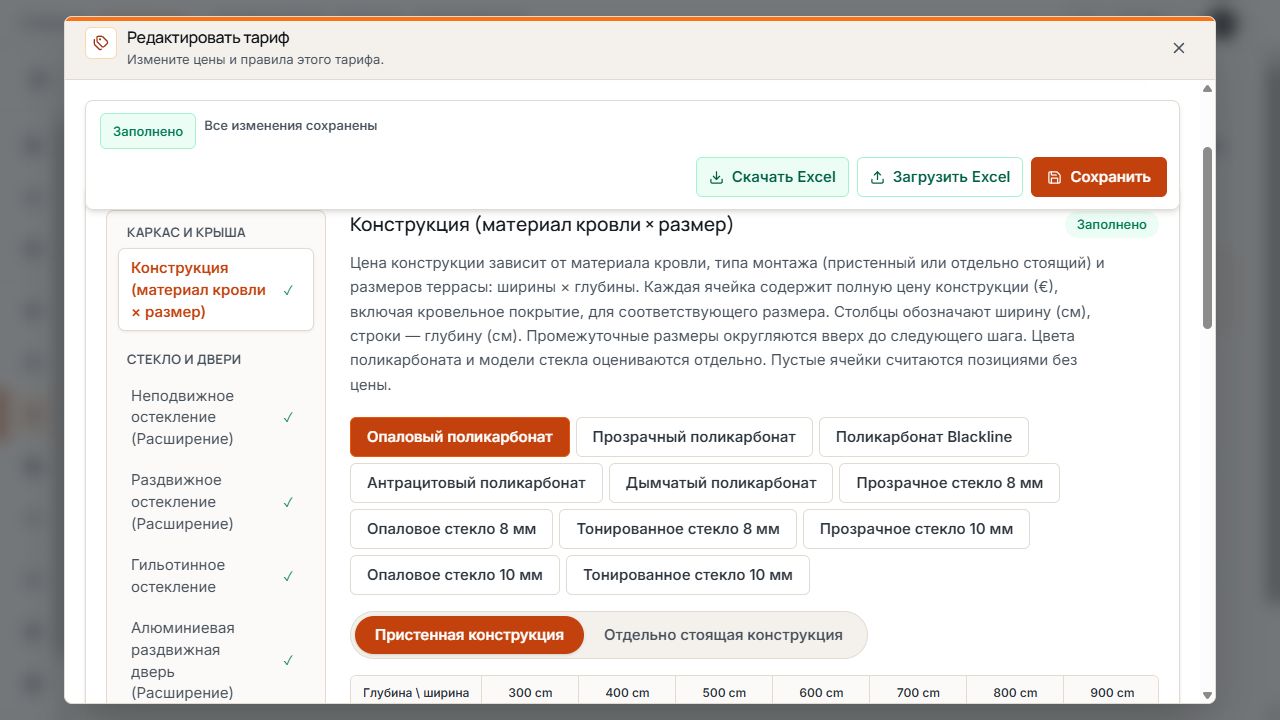Close the Редактировать тариф dialog

click(1179, 48)
